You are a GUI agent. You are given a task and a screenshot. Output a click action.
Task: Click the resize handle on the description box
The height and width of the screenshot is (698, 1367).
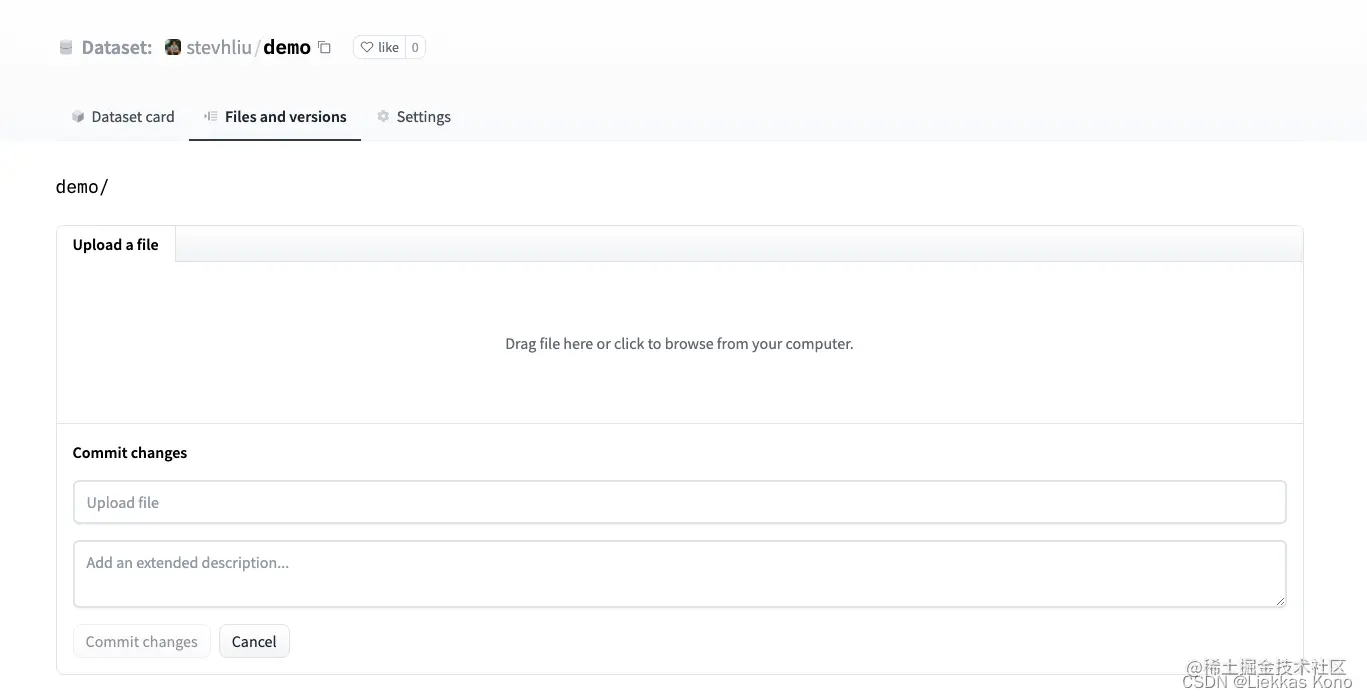(x=1279, y=600)
